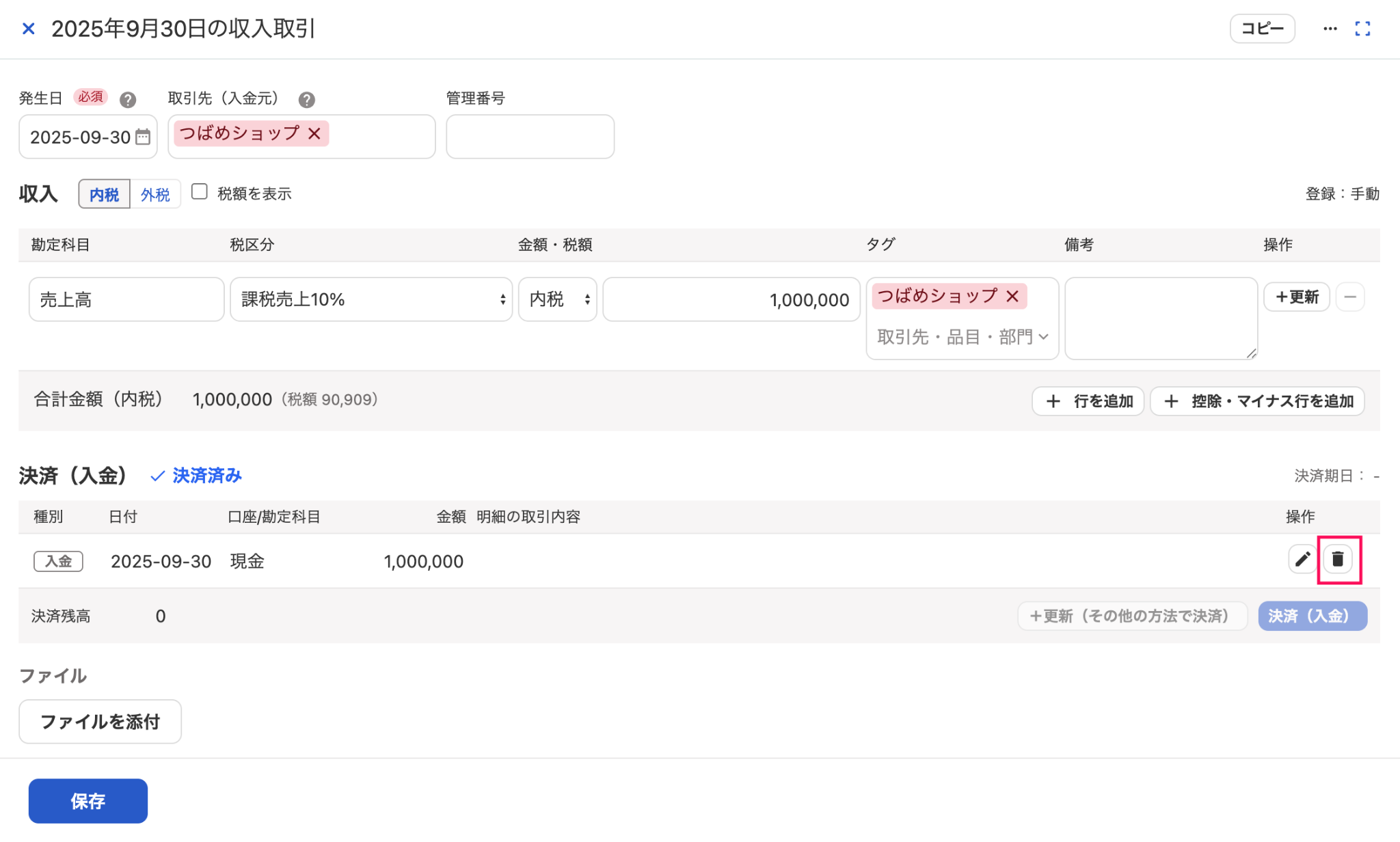The width and height of the screenshot is (1400, 842).
Task: Click the 入金 badge in settlement row
Action: point(58,561)
